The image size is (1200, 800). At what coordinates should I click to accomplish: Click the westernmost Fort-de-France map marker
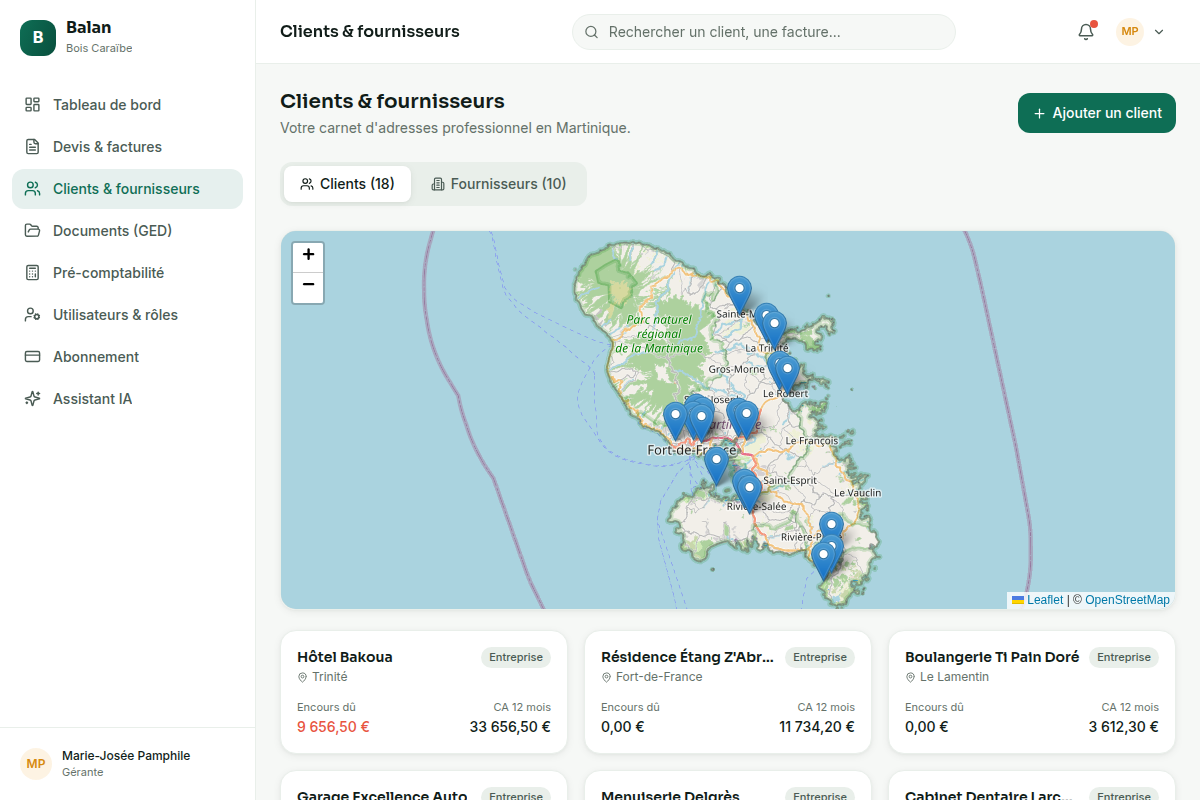point(675,421)
